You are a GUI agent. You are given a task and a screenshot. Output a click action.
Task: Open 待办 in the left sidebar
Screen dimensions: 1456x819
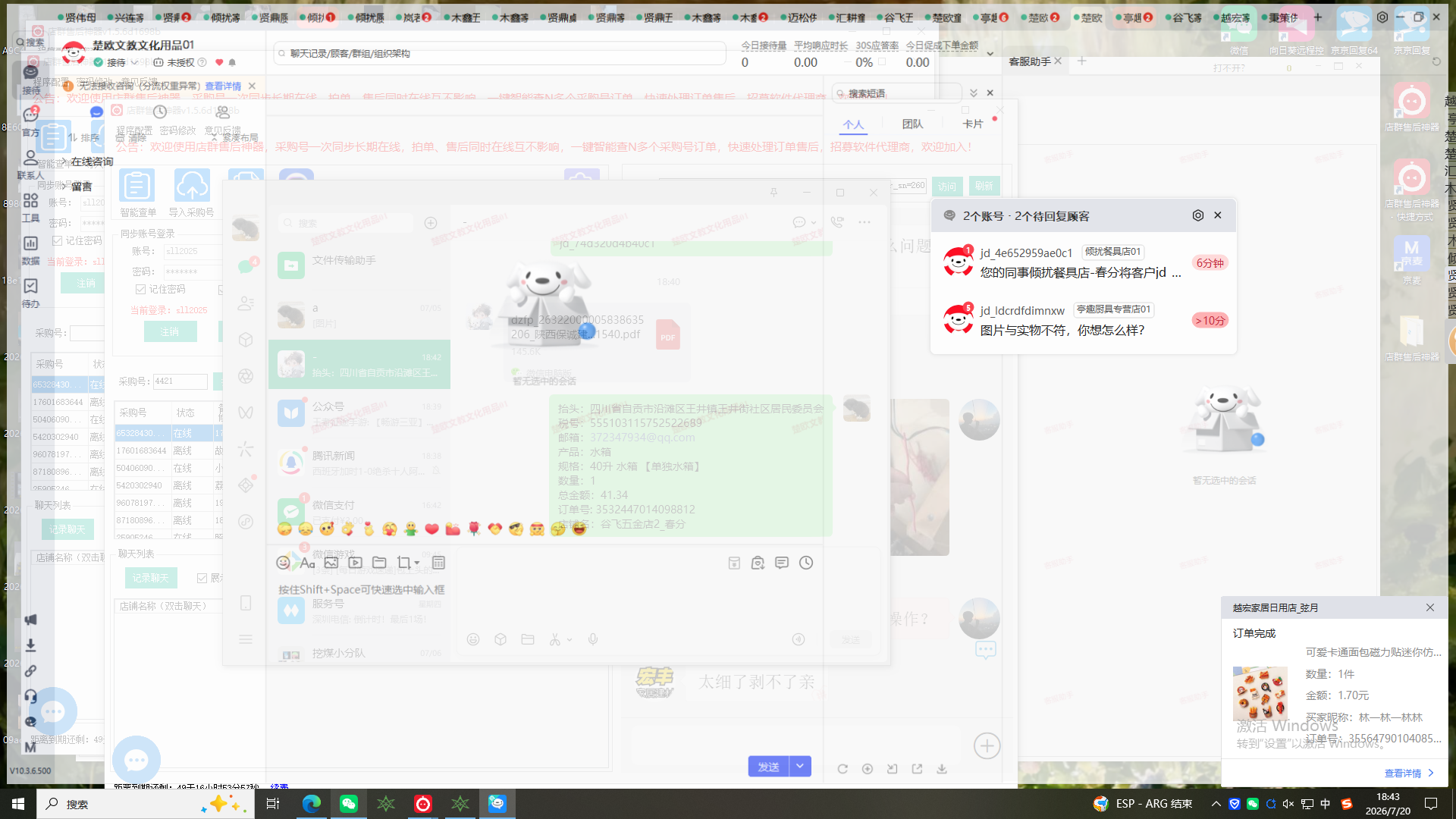[x=30, y=293]
